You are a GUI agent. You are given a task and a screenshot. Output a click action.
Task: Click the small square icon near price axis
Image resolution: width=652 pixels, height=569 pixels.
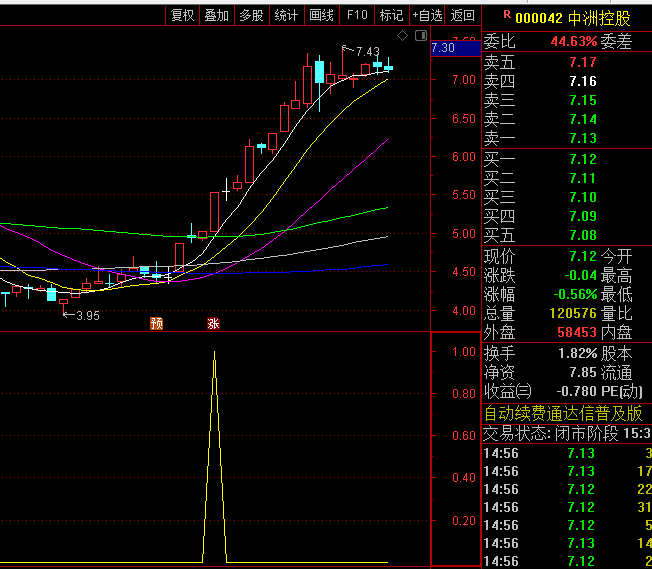(420, 36)
